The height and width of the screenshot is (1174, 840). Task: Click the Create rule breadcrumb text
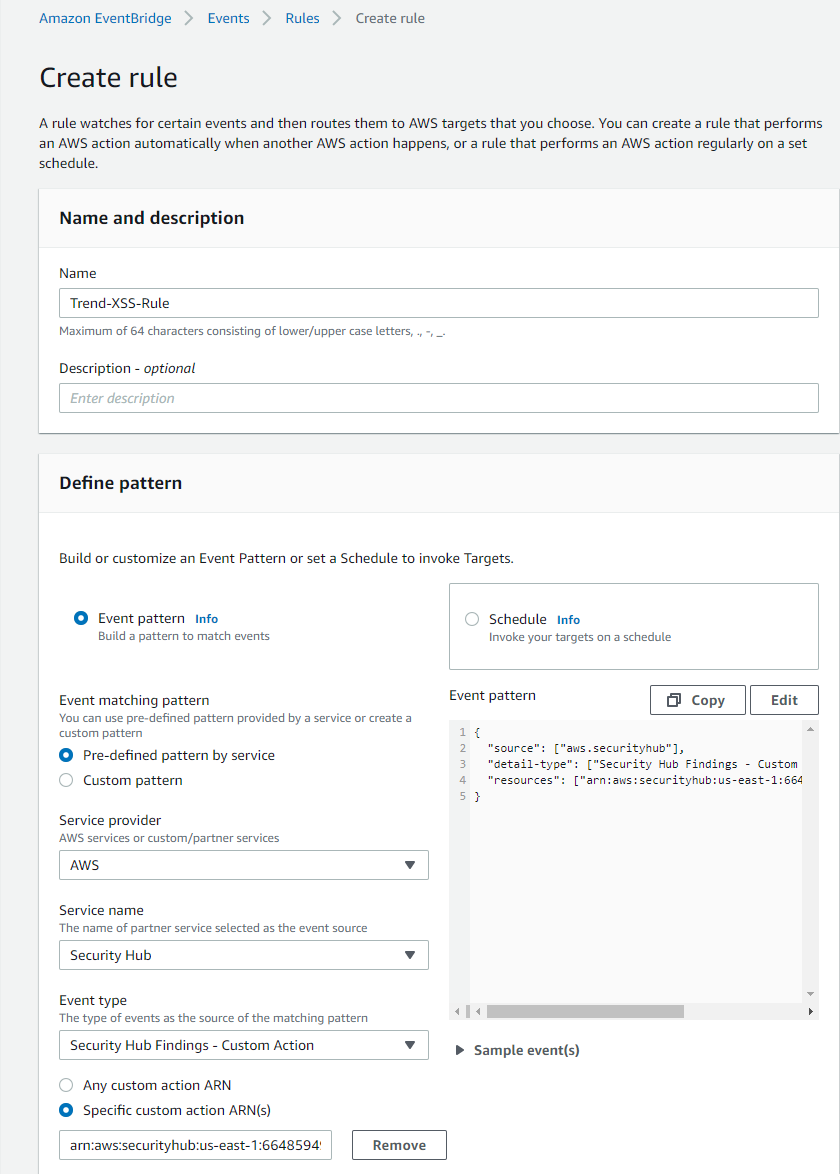pyautogui.click(x=390, y=19)
